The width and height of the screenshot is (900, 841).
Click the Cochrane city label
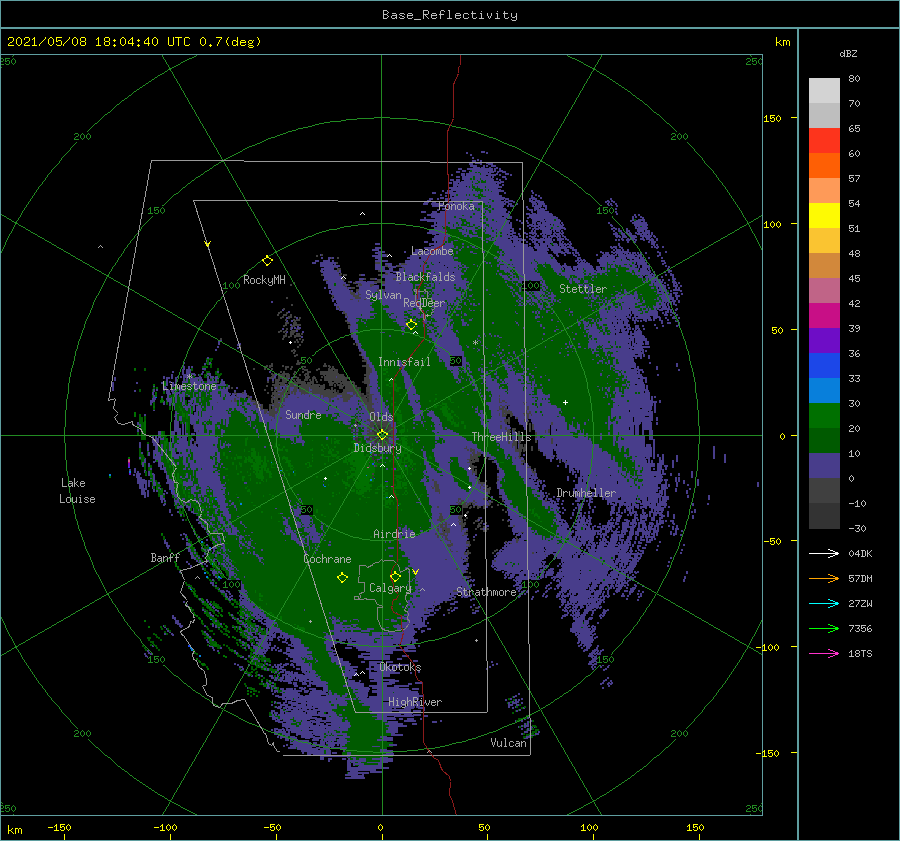[327, 559]
